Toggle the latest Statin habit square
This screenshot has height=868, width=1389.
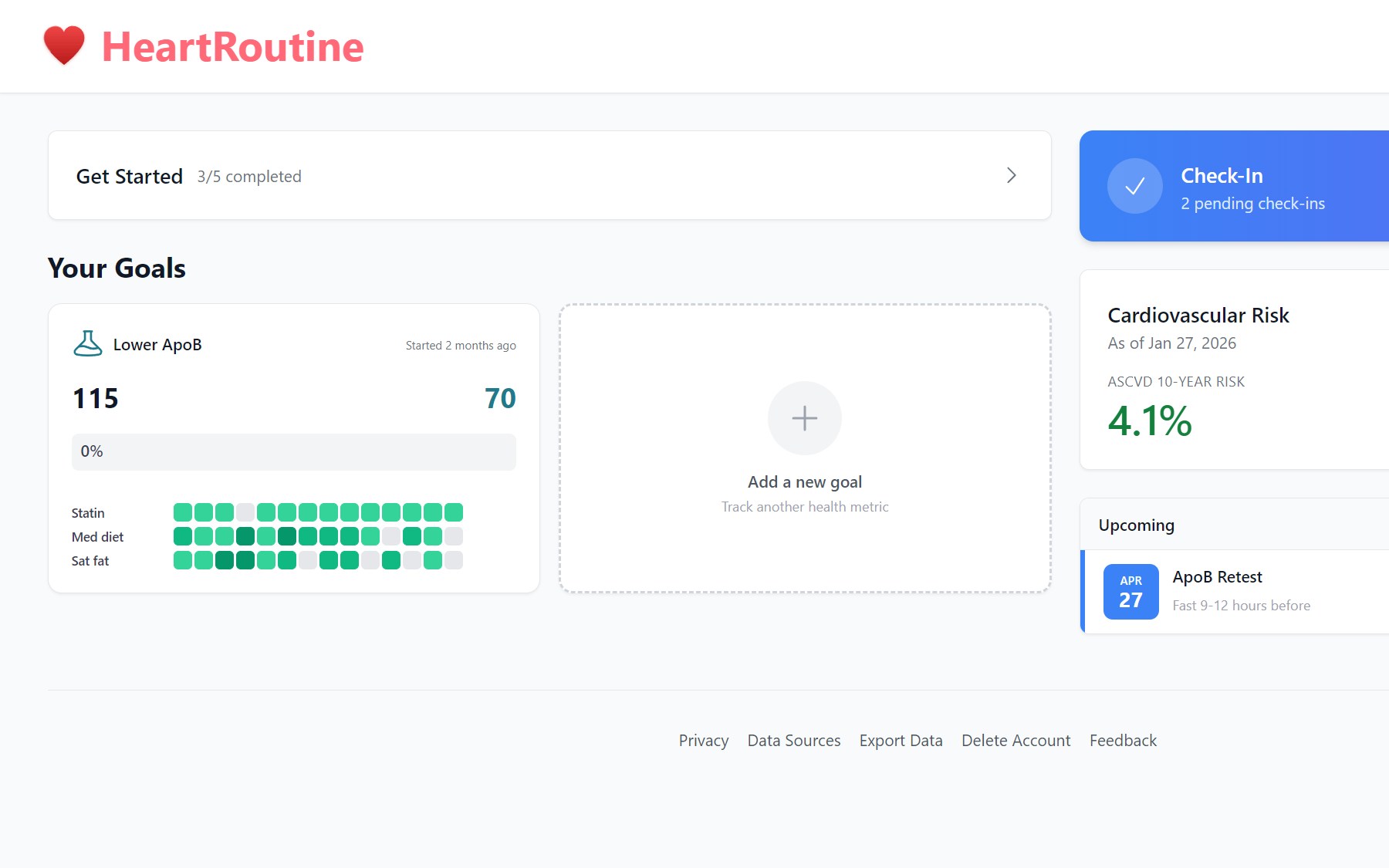coord(454,512)
